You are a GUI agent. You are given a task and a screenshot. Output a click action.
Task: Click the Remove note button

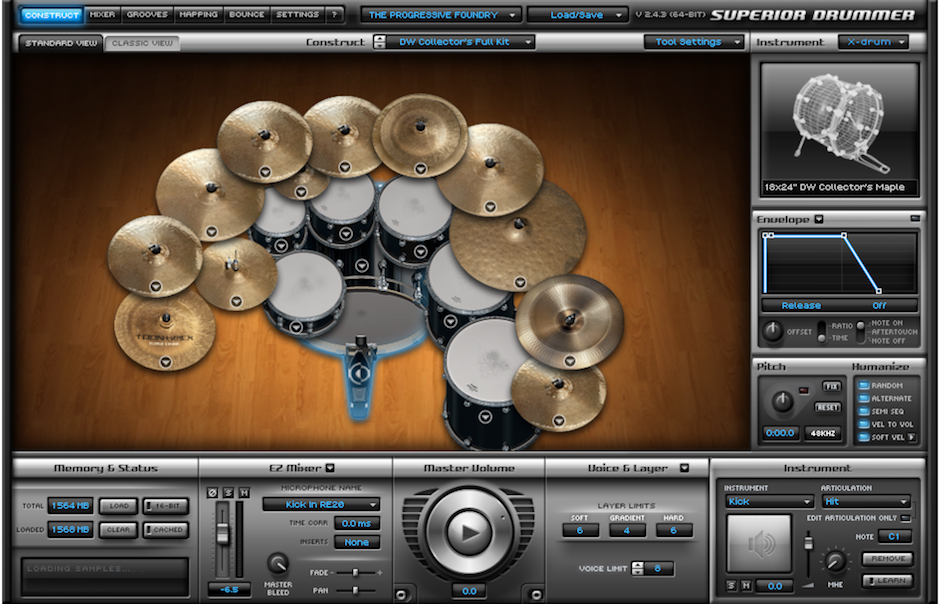coord(888,558)
